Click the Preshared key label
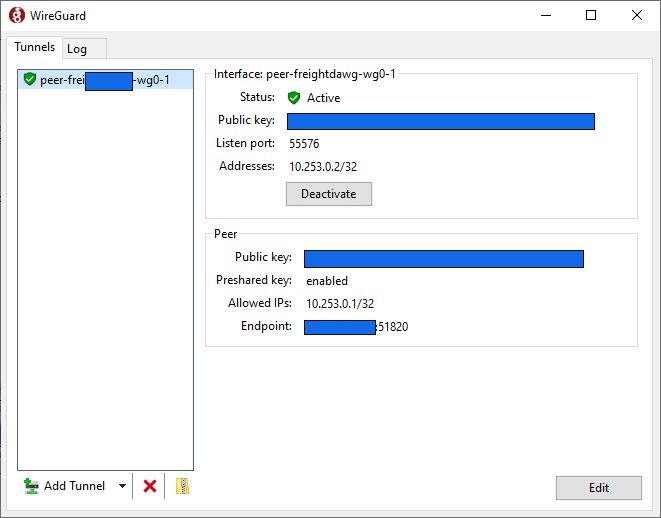Screen dimensions: 661x518 (x=254, y=280)
